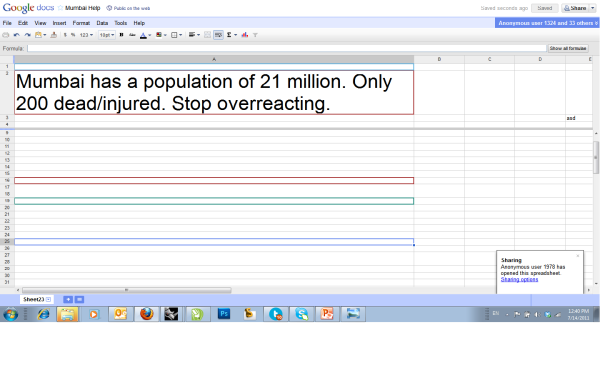
Task: Open the alignment dropdown arrow
Action: [199, 35]
